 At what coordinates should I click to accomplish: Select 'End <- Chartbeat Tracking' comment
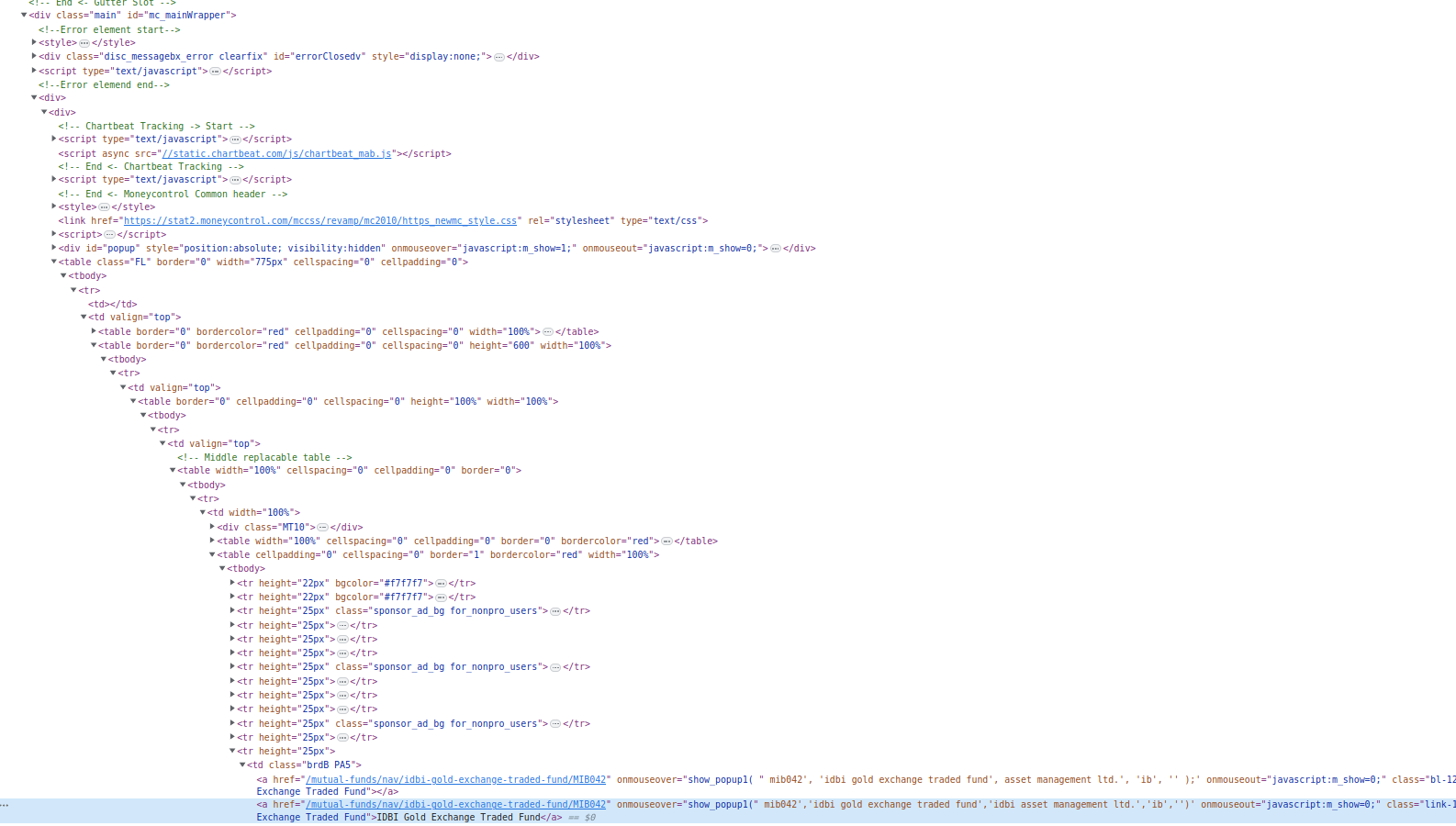point(151,166)
